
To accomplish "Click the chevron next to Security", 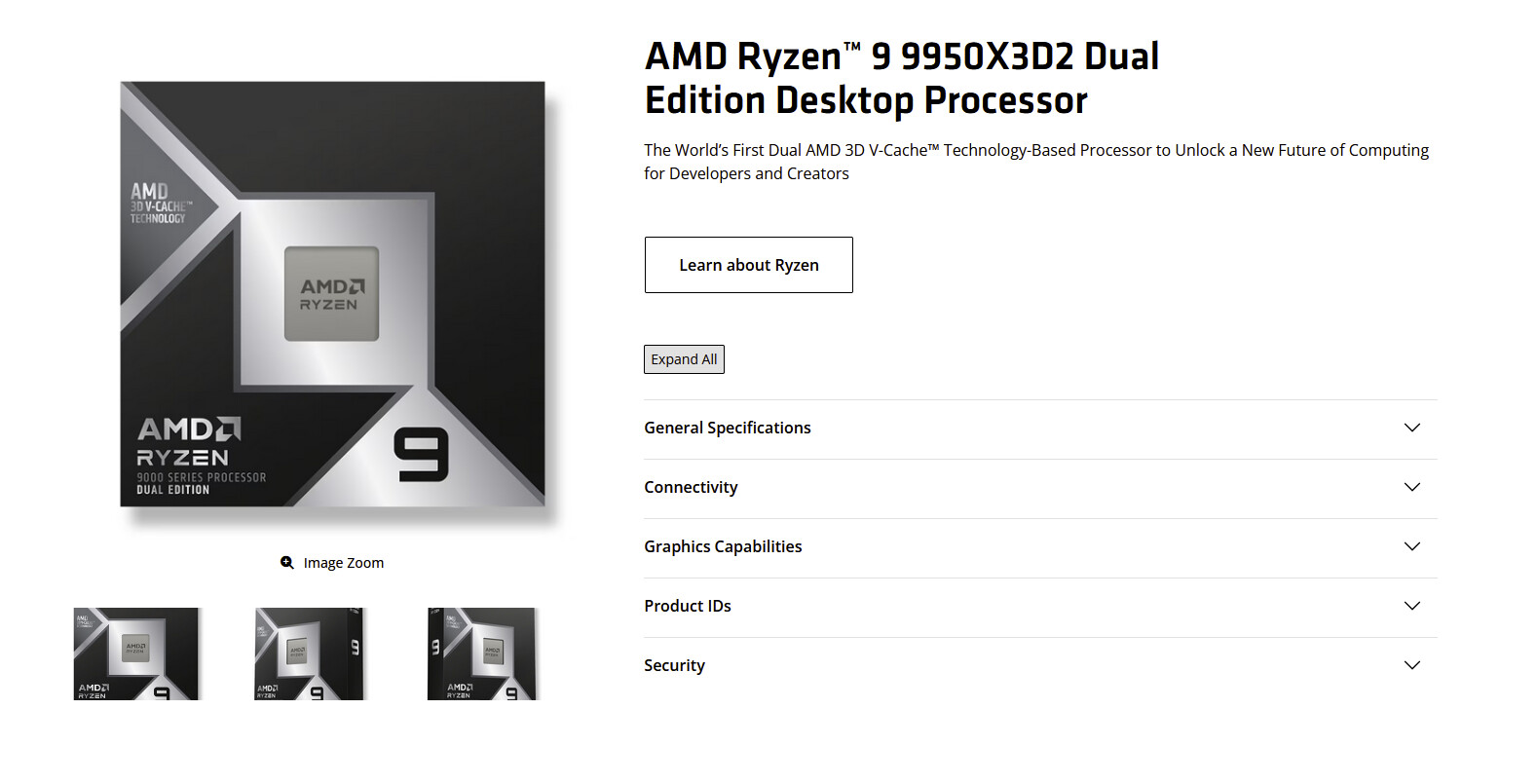I will [1411, 665].
